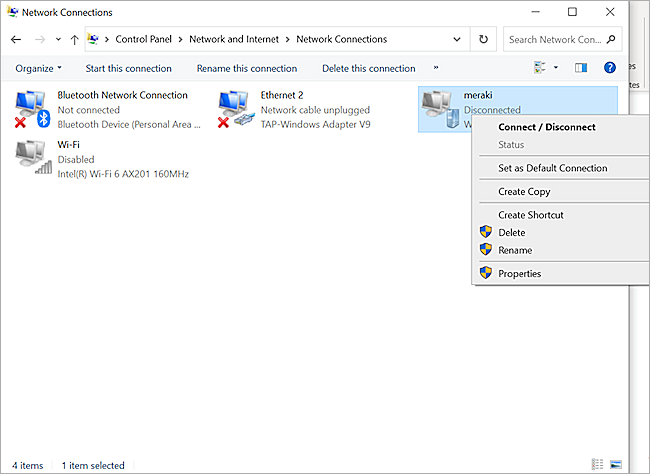Open the Help button
The width and height of the screenshot is (650, 474).
pos(609,67)
